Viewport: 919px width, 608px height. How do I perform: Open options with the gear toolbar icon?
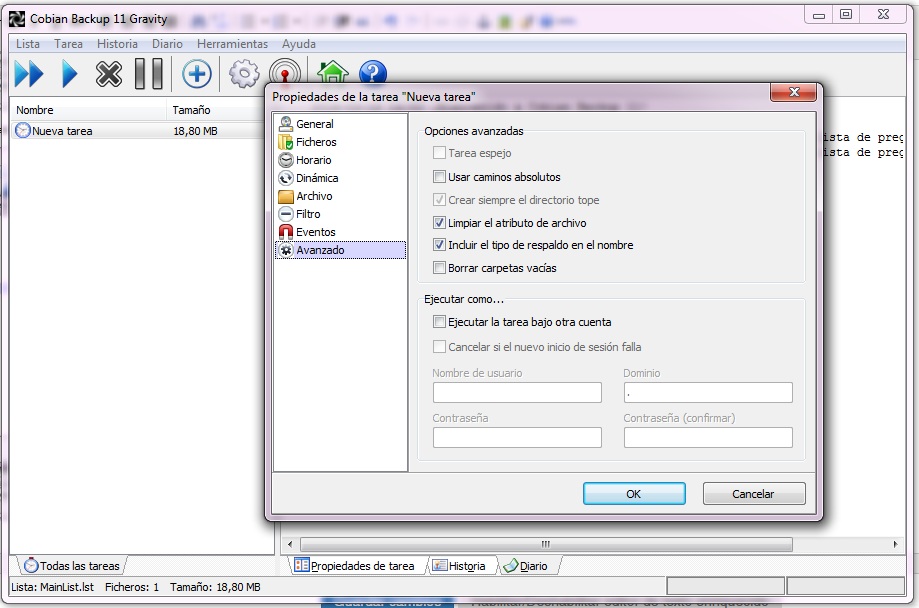(x=244, y=74)
